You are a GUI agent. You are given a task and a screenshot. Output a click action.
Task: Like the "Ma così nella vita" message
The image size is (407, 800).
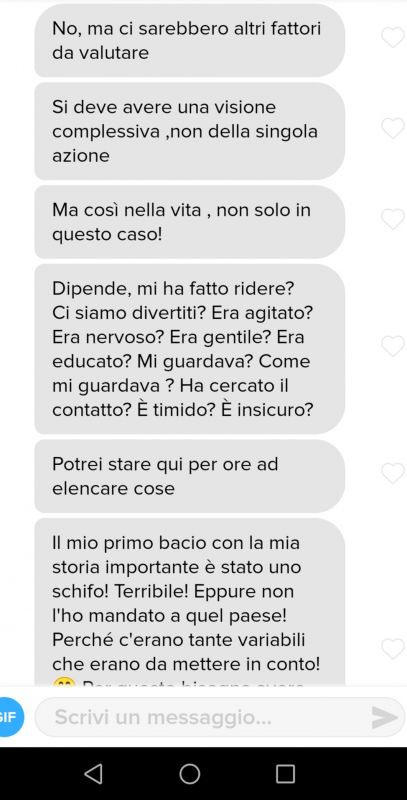[393, 219]
